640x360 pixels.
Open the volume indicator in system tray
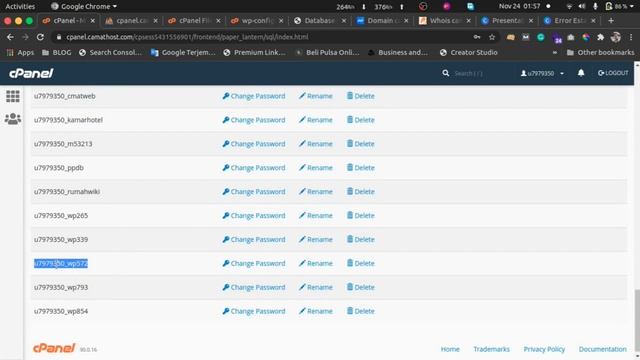[x=582, y=6]
